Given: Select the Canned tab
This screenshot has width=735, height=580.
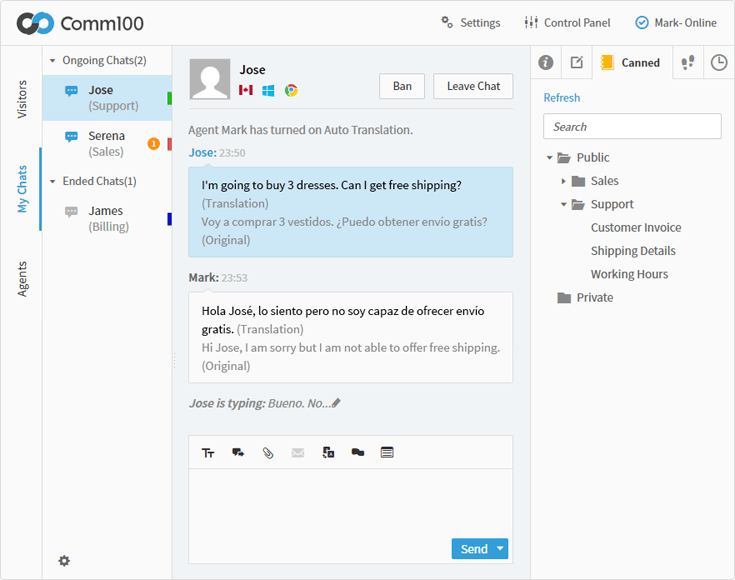Looking at the screenshot, I should point(632,62).
